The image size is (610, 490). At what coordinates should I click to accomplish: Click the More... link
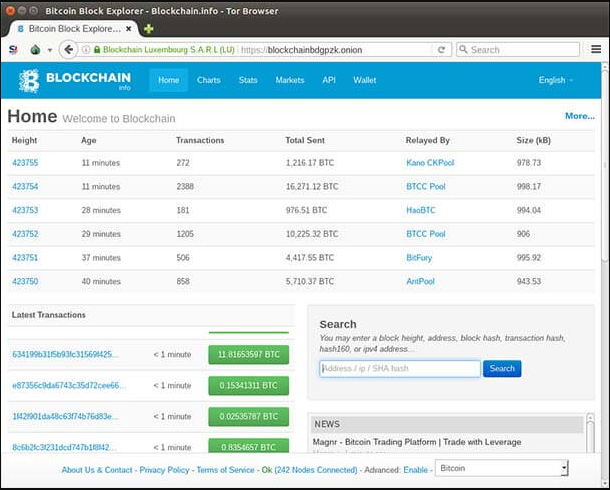tap(580, 116)
